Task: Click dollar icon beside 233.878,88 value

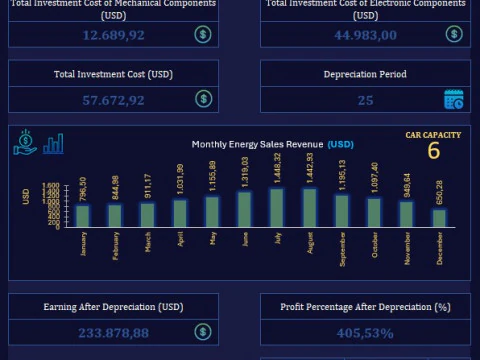Action: pos(203,332)
